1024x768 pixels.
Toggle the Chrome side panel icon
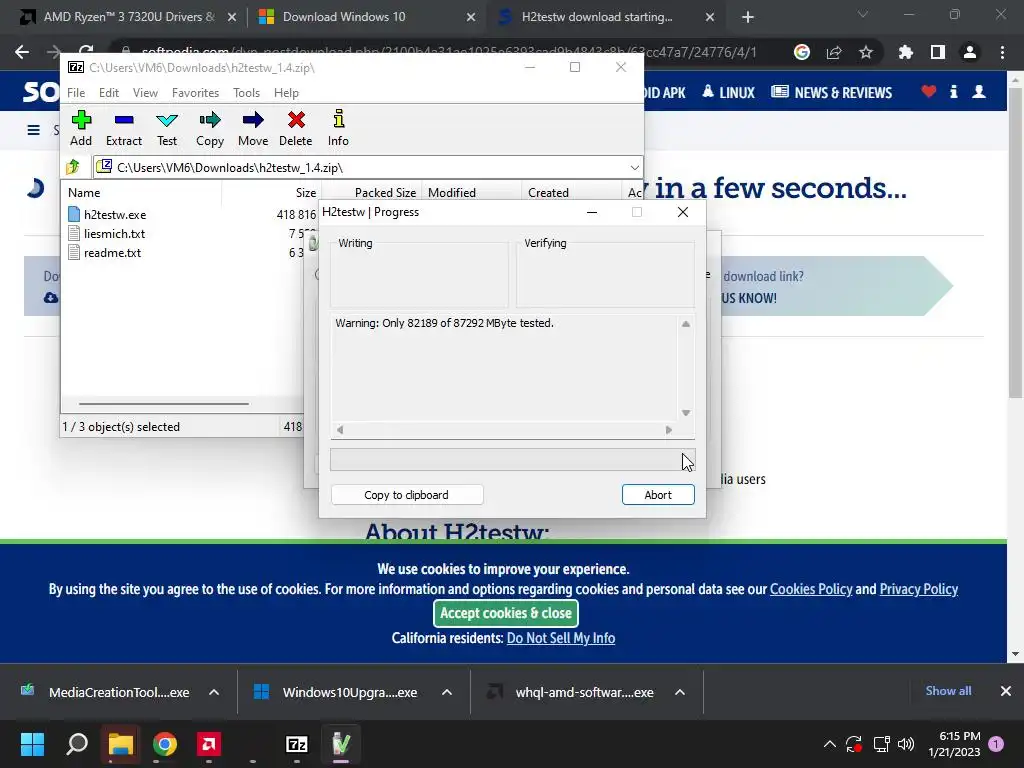[x=938, y=52]
